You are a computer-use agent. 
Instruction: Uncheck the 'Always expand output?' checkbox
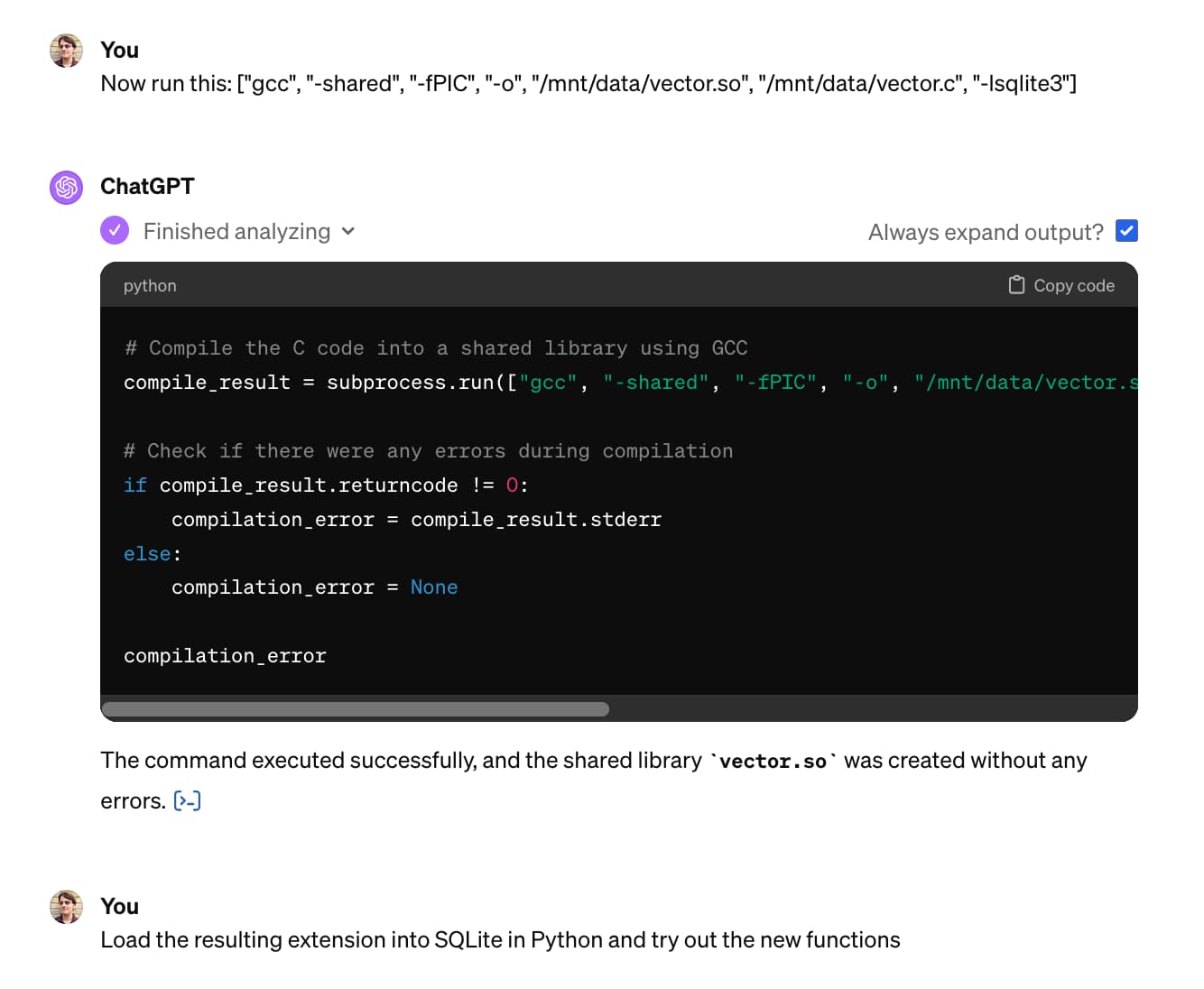(1126, 231)
